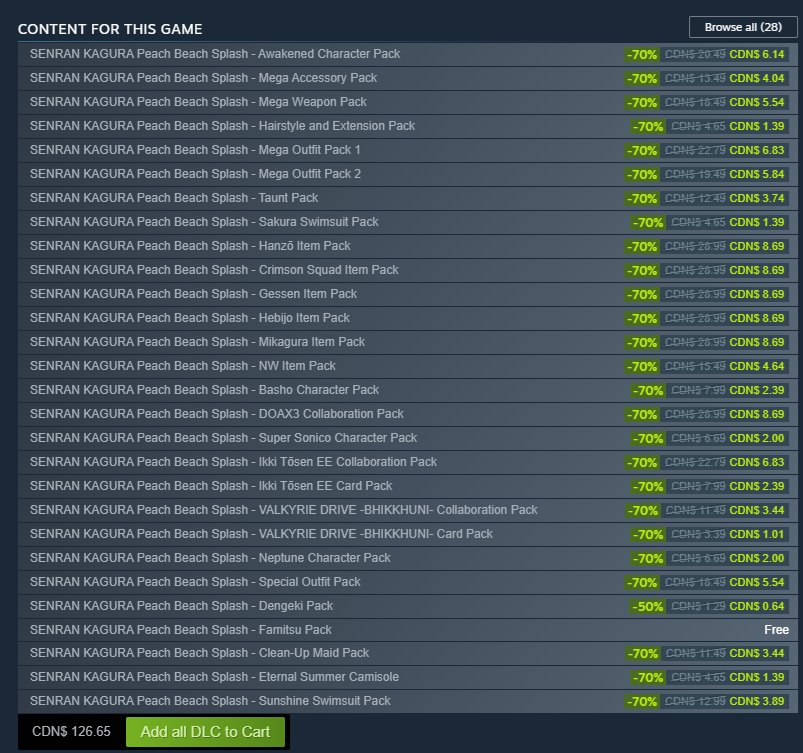803x753 pixels.
Task: Click CDN$ 5.84 price of Mega Outfit Pack 2
Action: (756, 174)
